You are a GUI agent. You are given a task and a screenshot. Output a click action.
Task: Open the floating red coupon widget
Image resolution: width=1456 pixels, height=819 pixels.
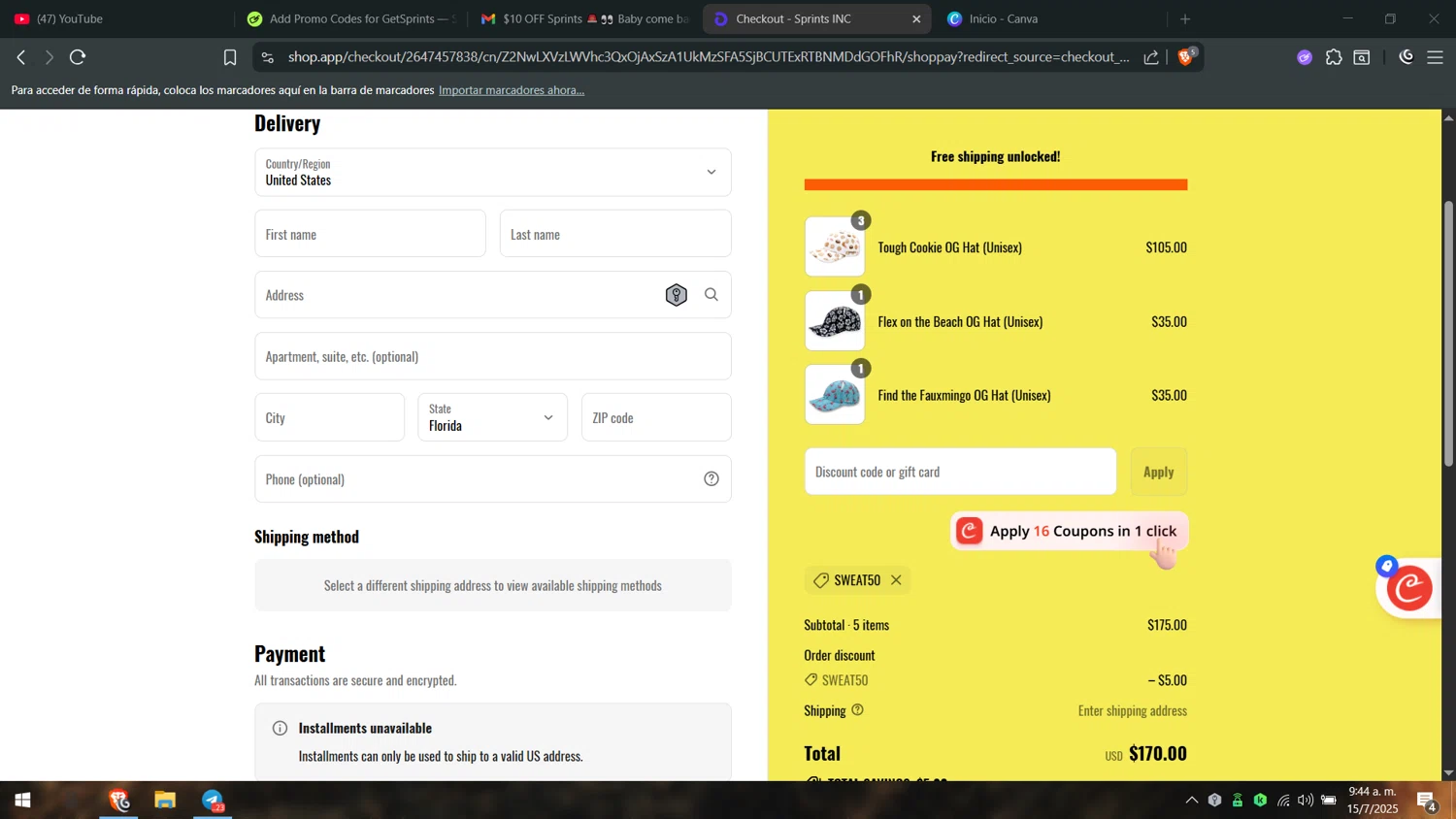pyautogui.click(x=1409, y=587)
